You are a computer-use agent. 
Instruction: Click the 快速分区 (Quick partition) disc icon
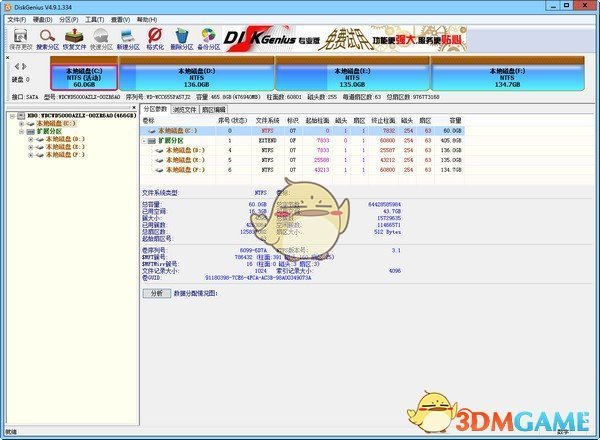(101, 36)
